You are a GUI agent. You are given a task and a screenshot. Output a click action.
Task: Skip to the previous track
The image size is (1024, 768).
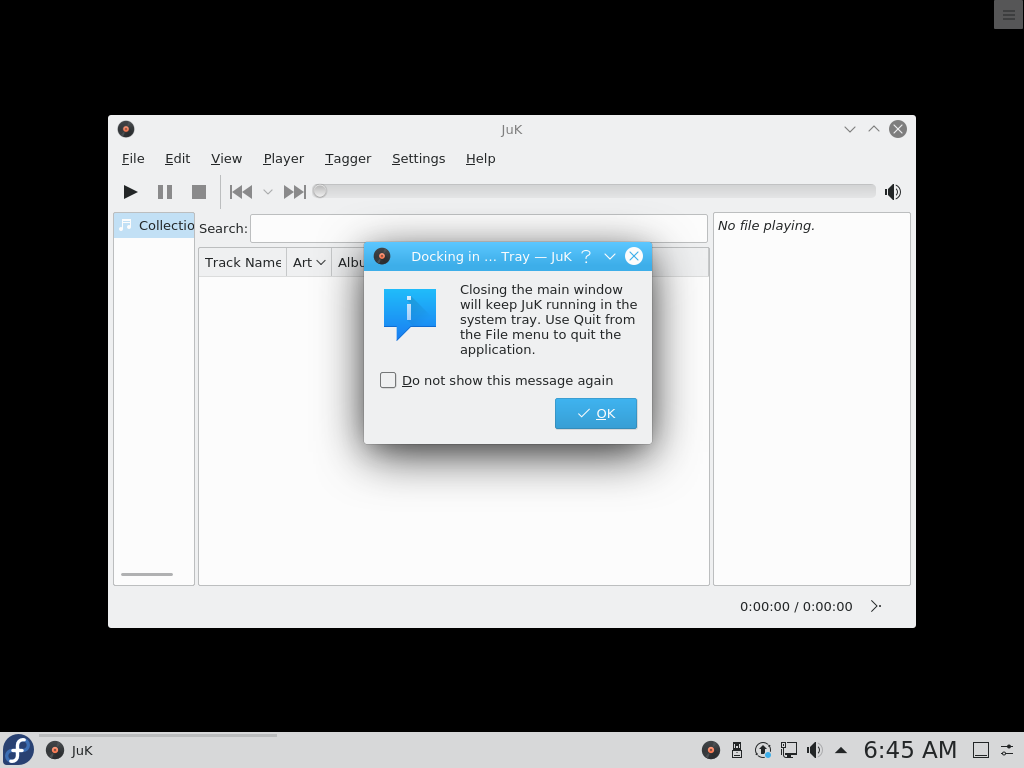click(x=241, y=192)
